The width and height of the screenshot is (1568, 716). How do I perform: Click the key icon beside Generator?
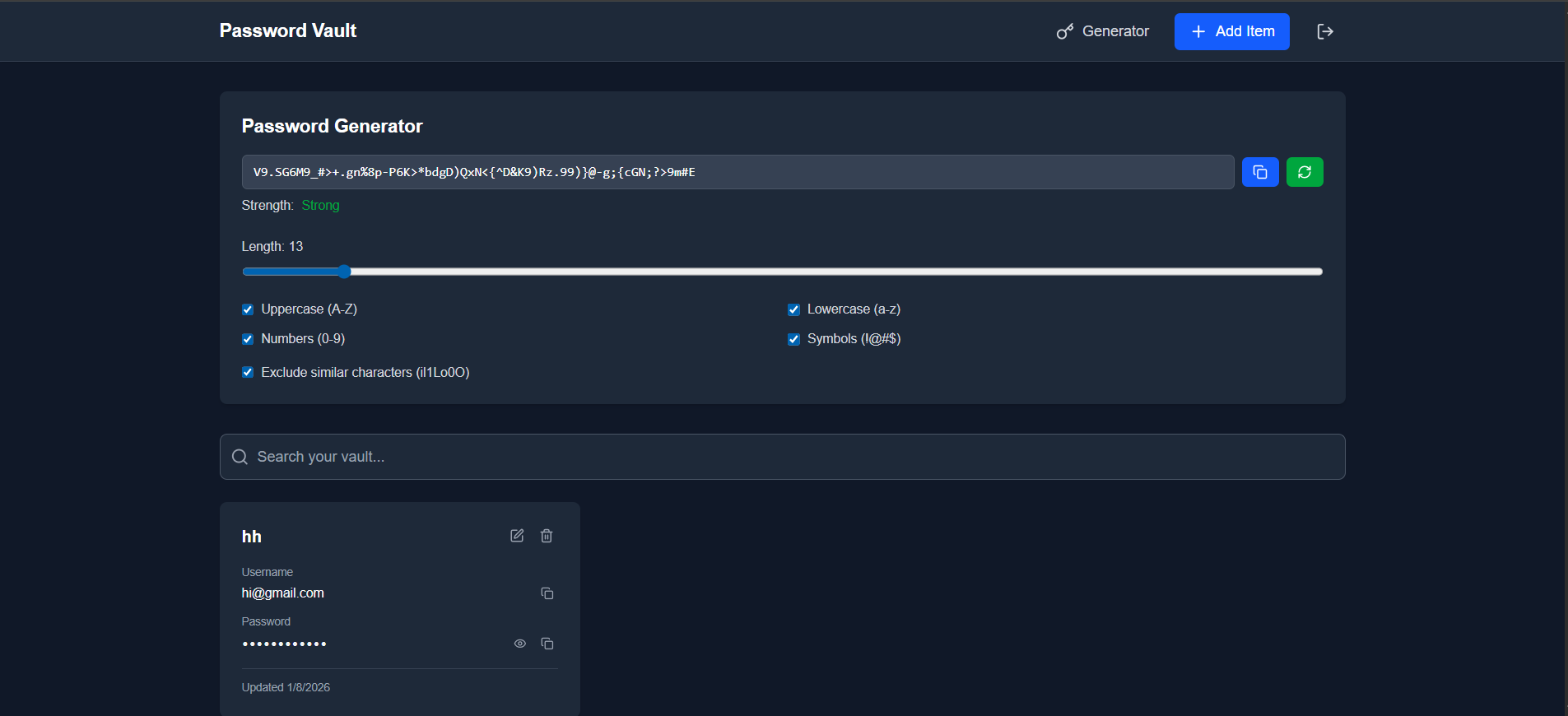[1065, 31]
